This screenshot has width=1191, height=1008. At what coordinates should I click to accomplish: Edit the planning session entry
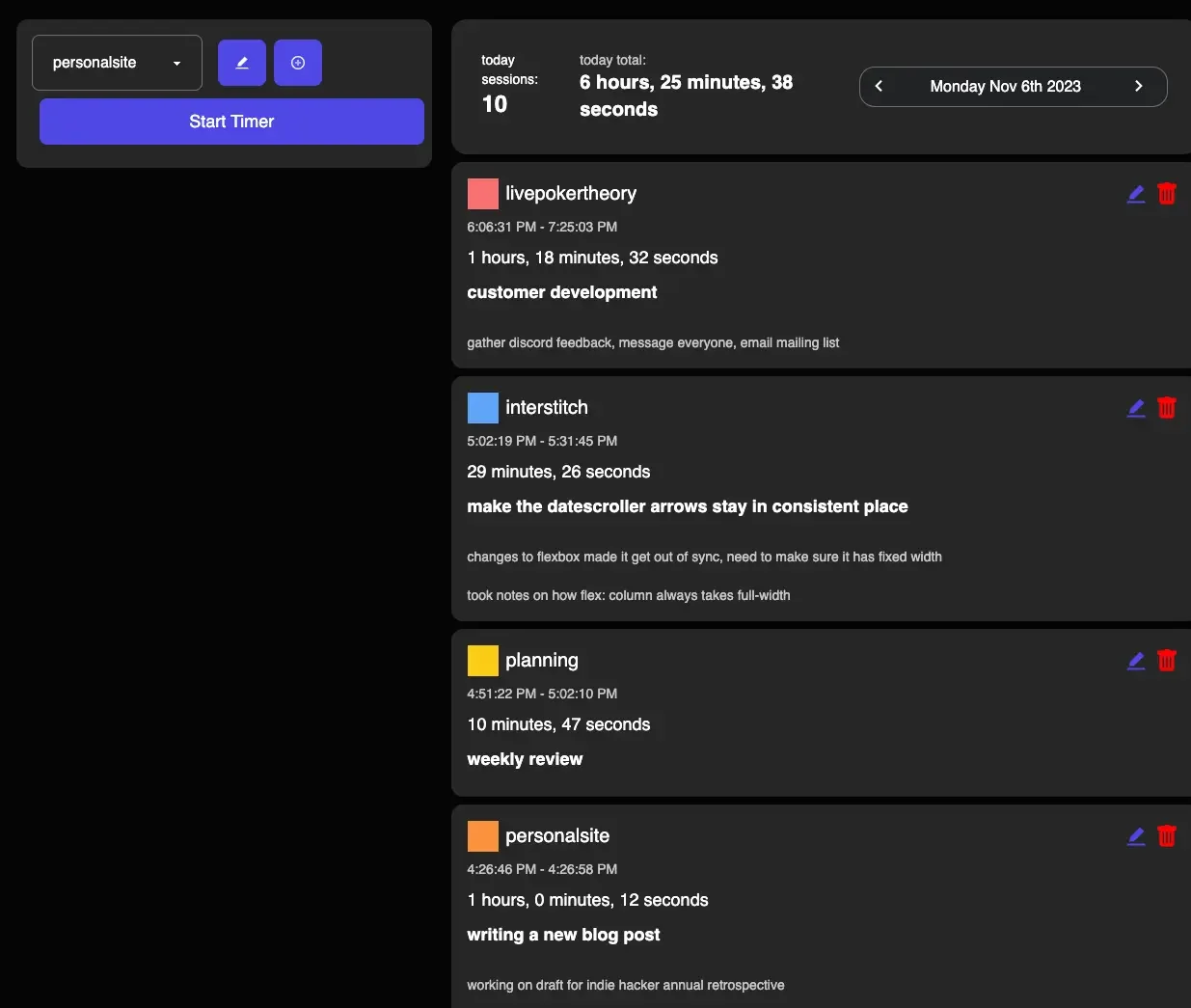(x=1136, y=661)
